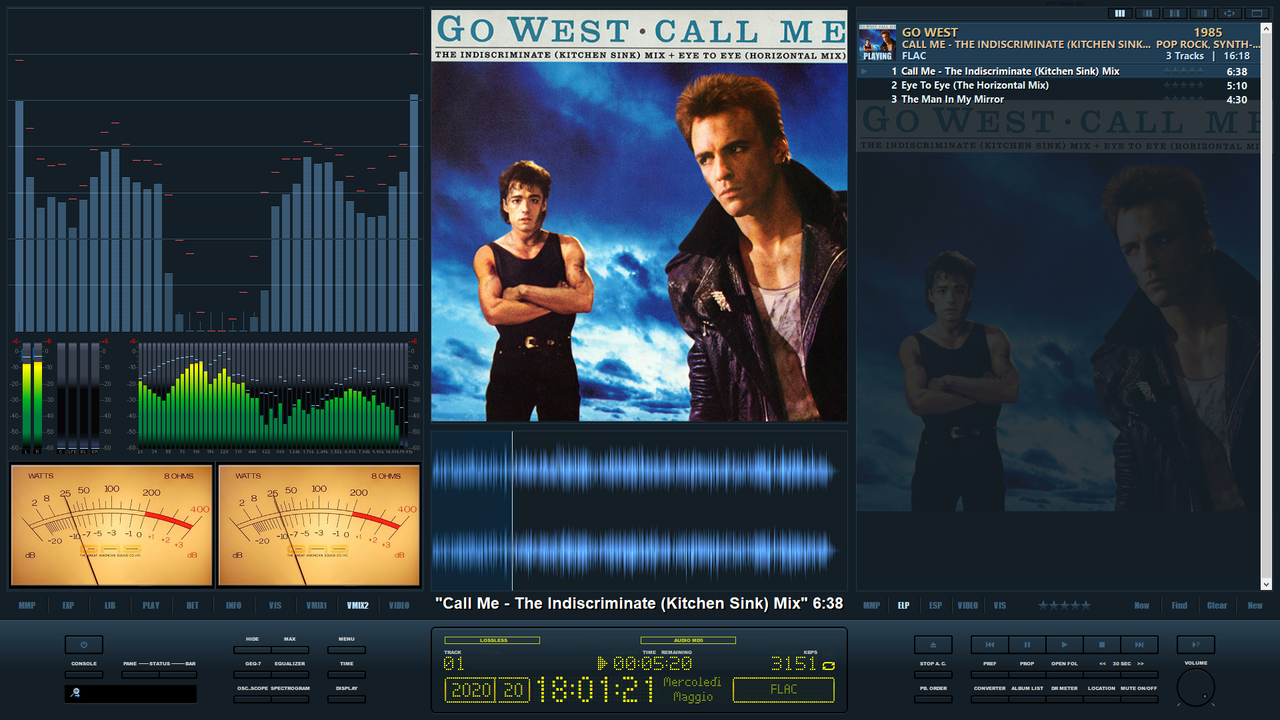Pause playback with the pause button
Viewport: 1280px width, 720px height.
coord(1027,645)
